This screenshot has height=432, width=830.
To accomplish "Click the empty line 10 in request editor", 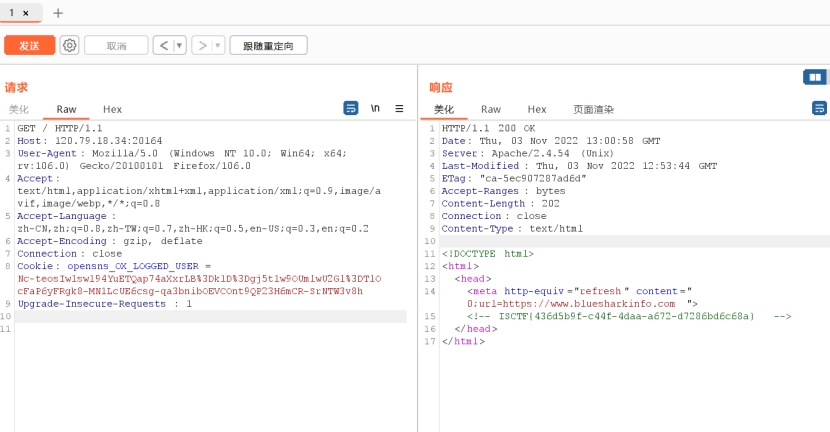I will tap(210, 316).
